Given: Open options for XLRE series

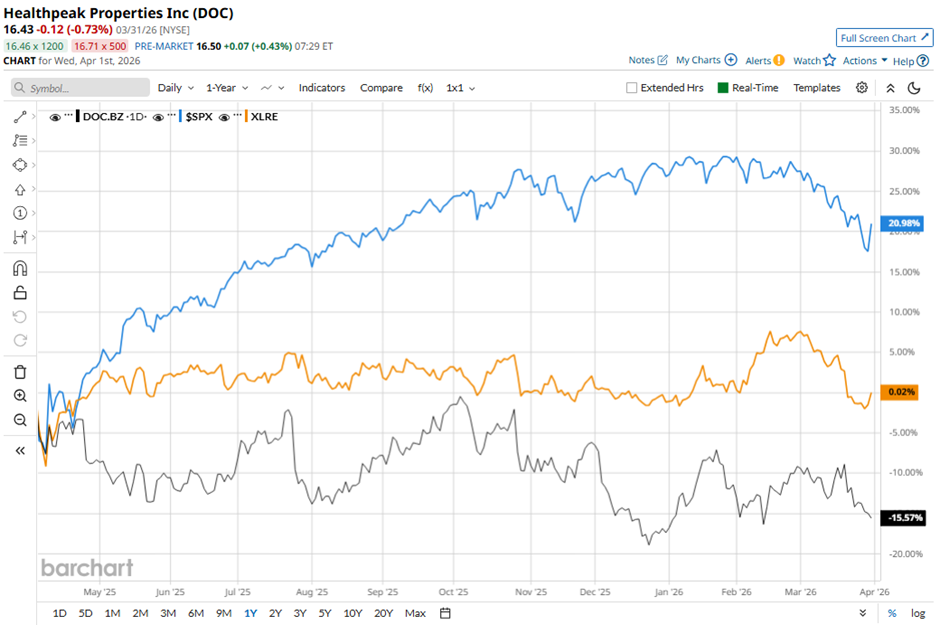Looking at the screenshot, I should [237, 114].
